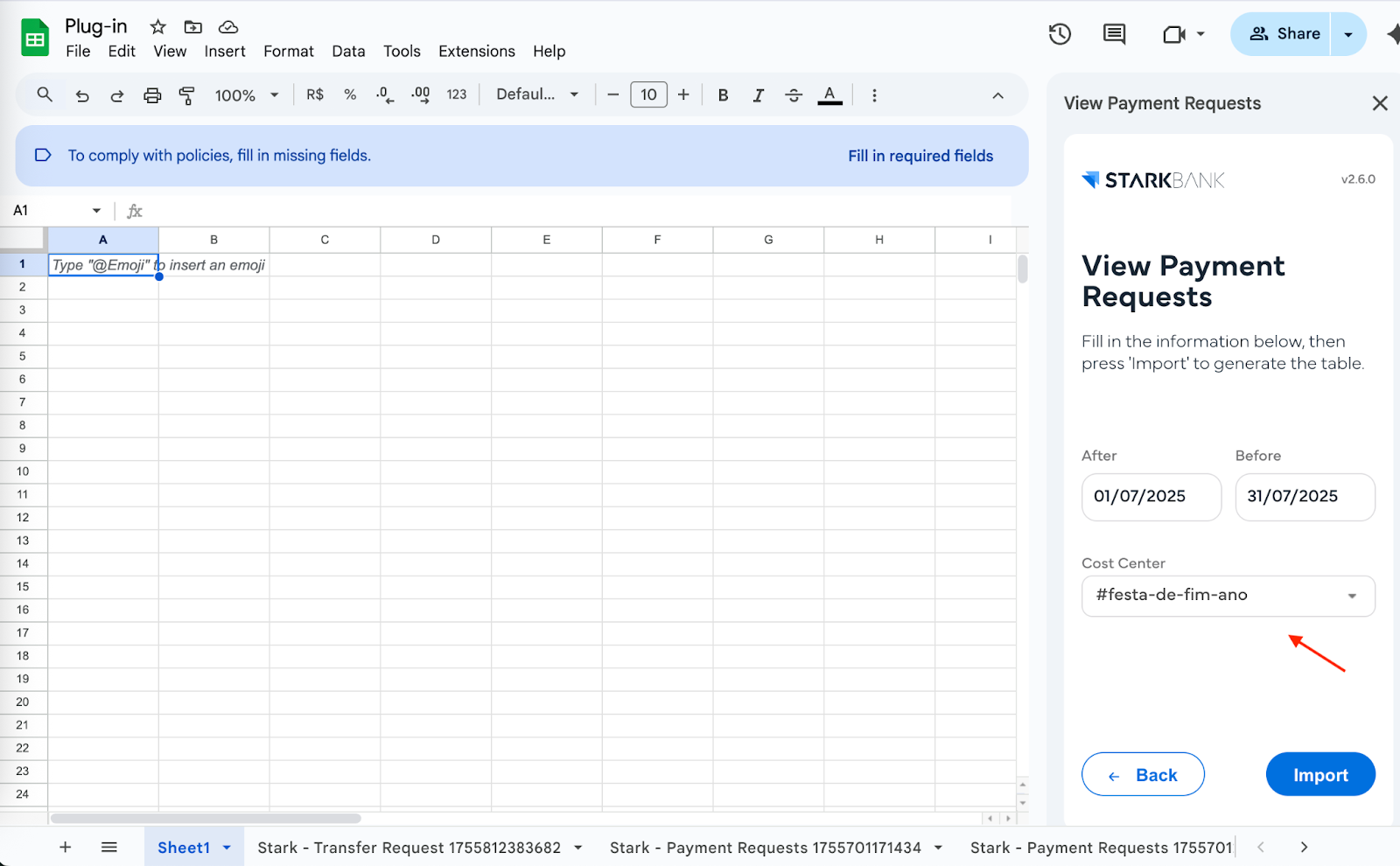Open Sheet1 tab options arrow
Viewport: 1400px width, 866px height.
227,848
